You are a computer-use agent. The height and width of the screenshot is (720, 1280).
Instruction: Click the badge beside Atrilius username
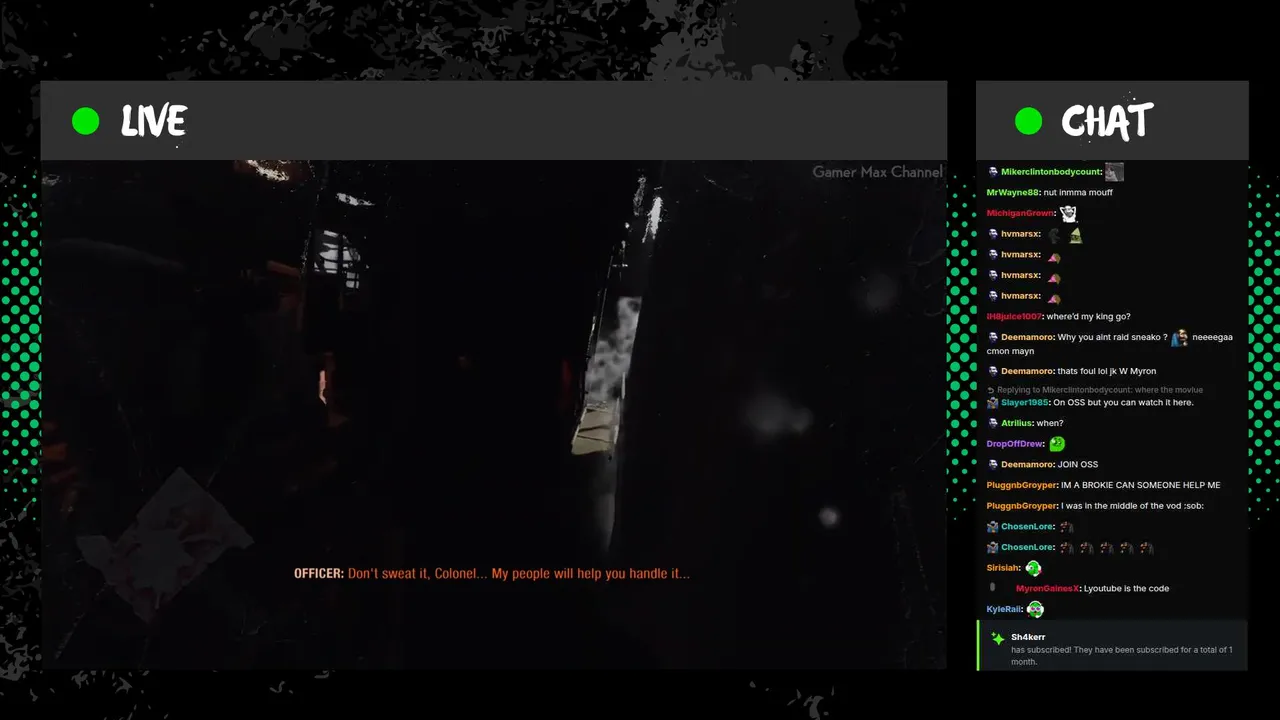tap(993, 423)
